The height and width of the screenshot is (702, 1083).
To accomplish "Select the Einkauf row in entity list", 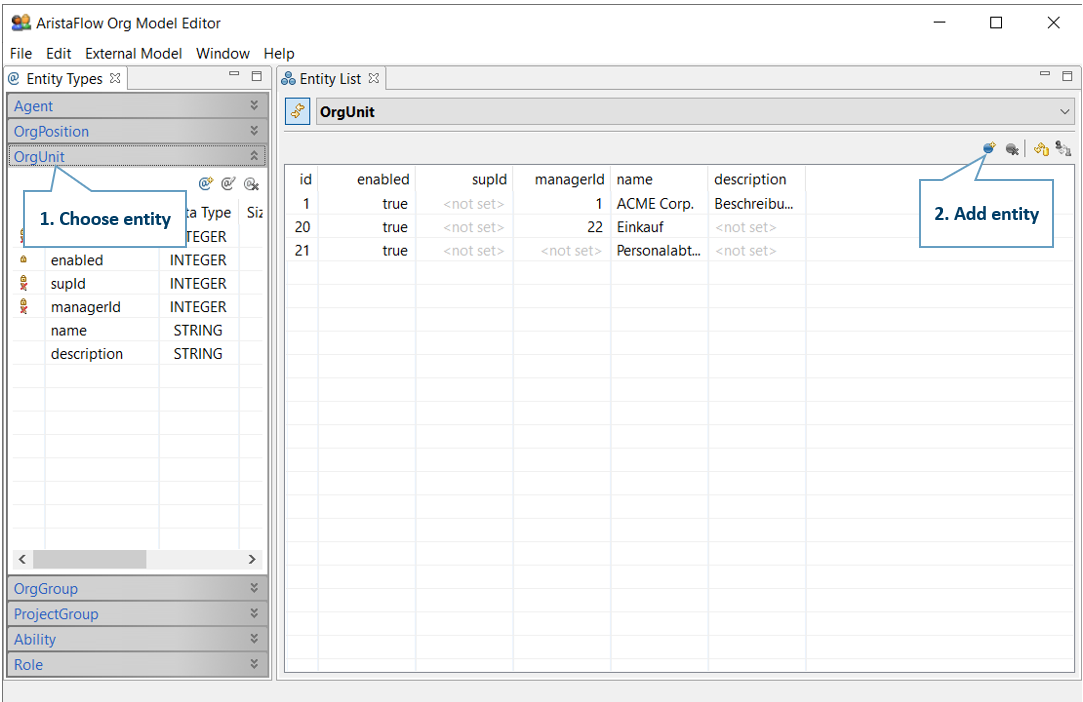I will tap(640, 227).
